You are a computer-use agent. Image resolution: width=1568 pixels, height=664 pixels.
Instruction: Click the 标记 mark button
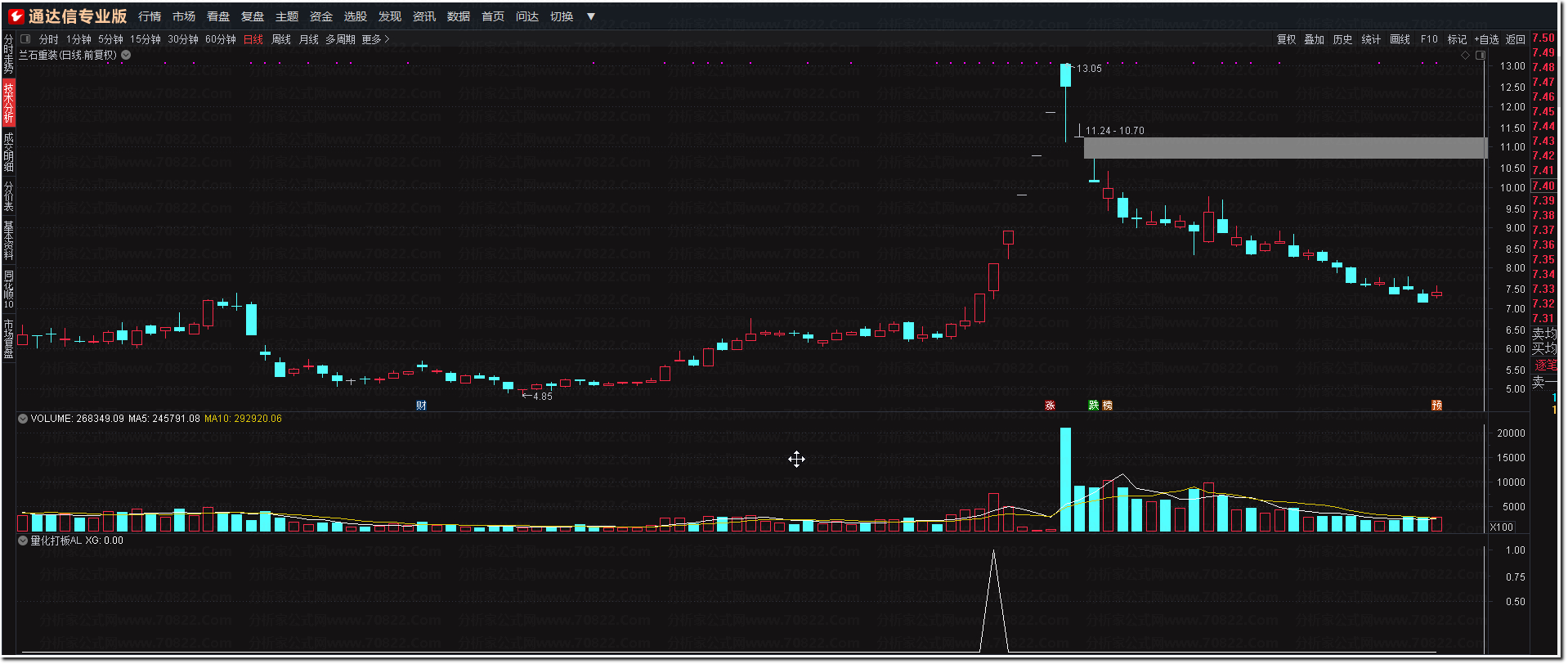point(1457,39)
